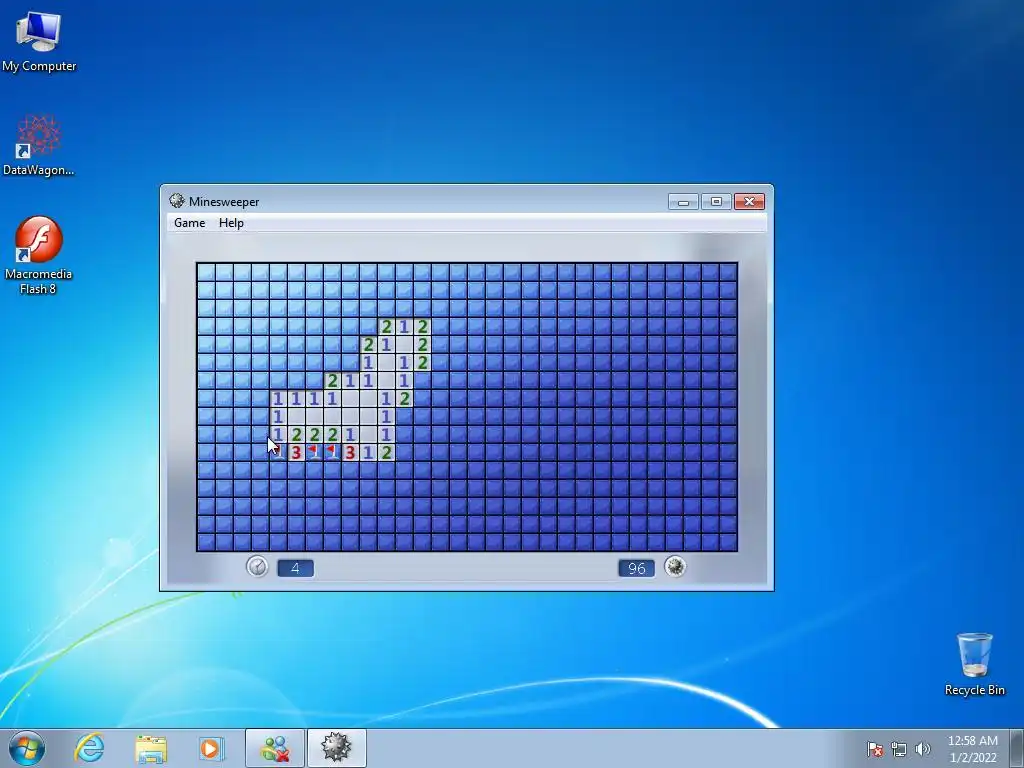Viewport: 1024px width, 768px height.
Task: Click the remaining mines value 96
Action: coord(636,568)
